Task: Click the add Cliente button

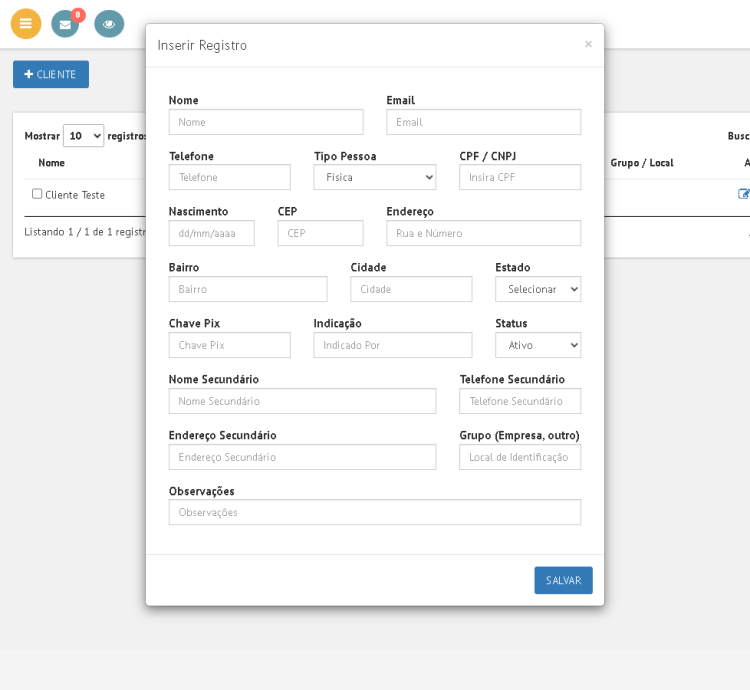Action: (x=51, y=74)
